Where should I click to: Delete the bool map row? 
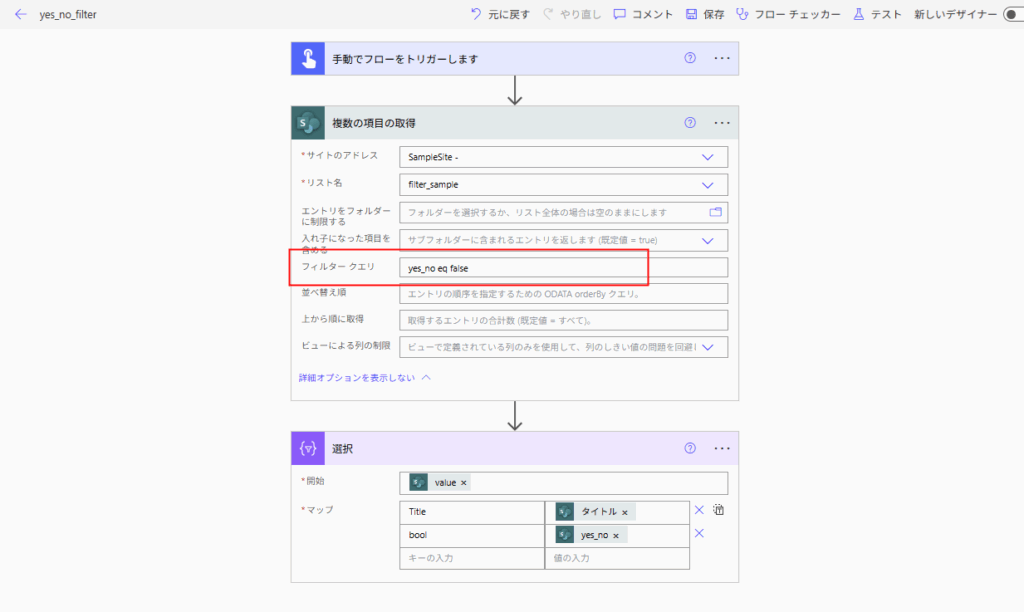coord(699,534)
